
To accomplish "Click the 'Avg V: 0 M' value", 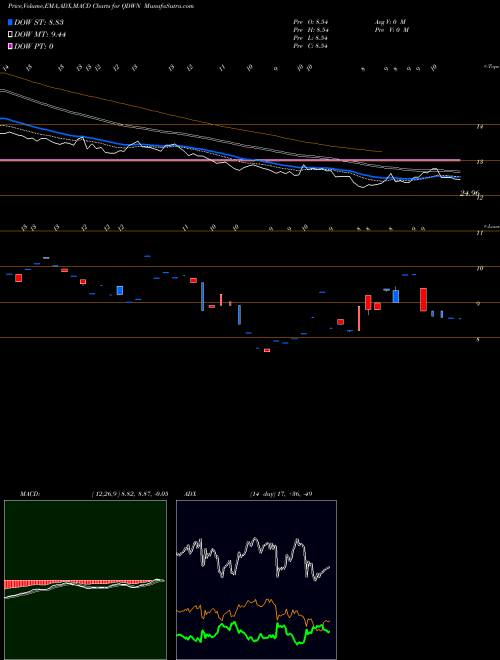I will click(x=389, y=22).
